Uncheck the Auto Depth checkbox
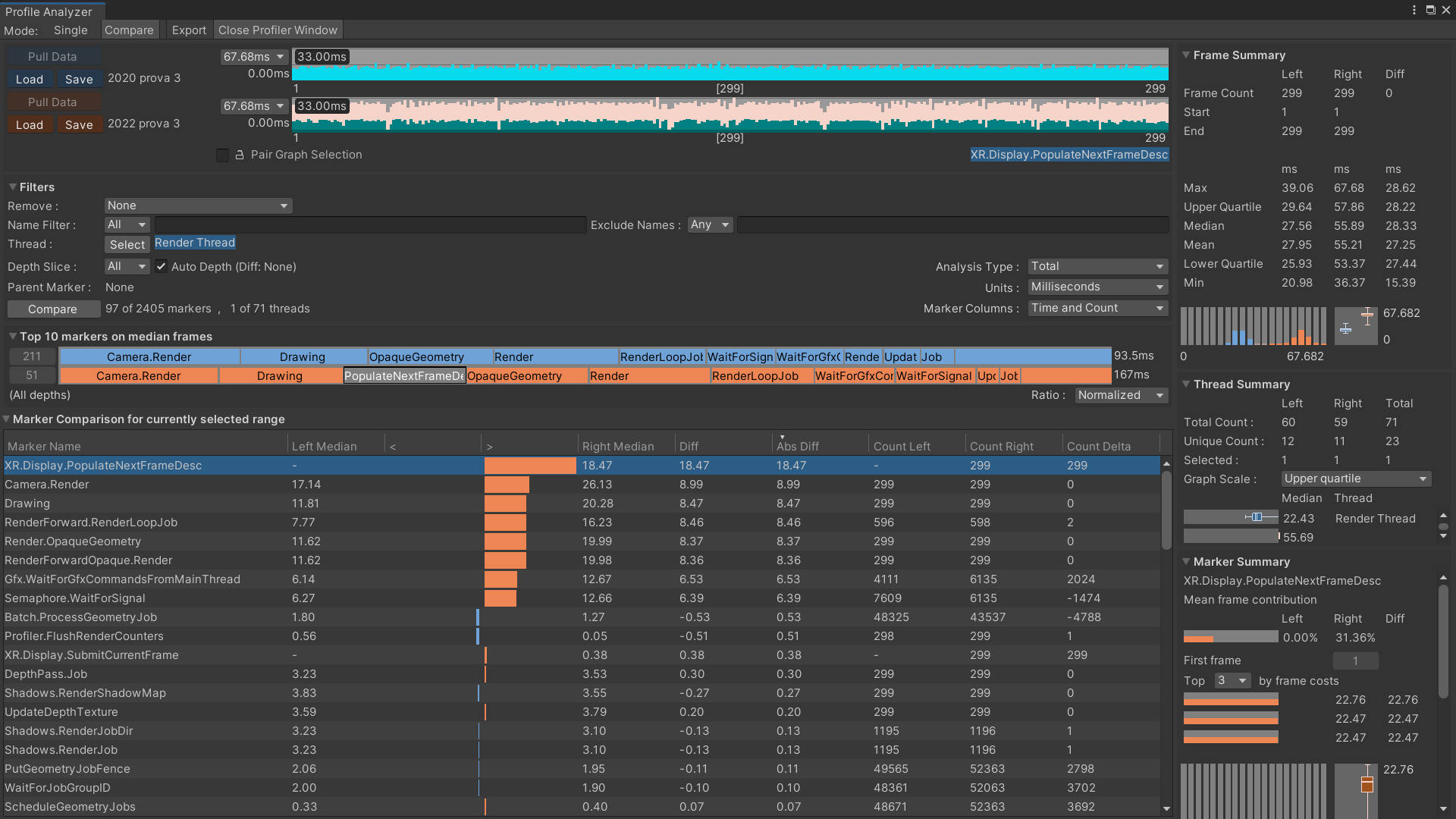The image size is (1456, 819). (x=161, y=266)
